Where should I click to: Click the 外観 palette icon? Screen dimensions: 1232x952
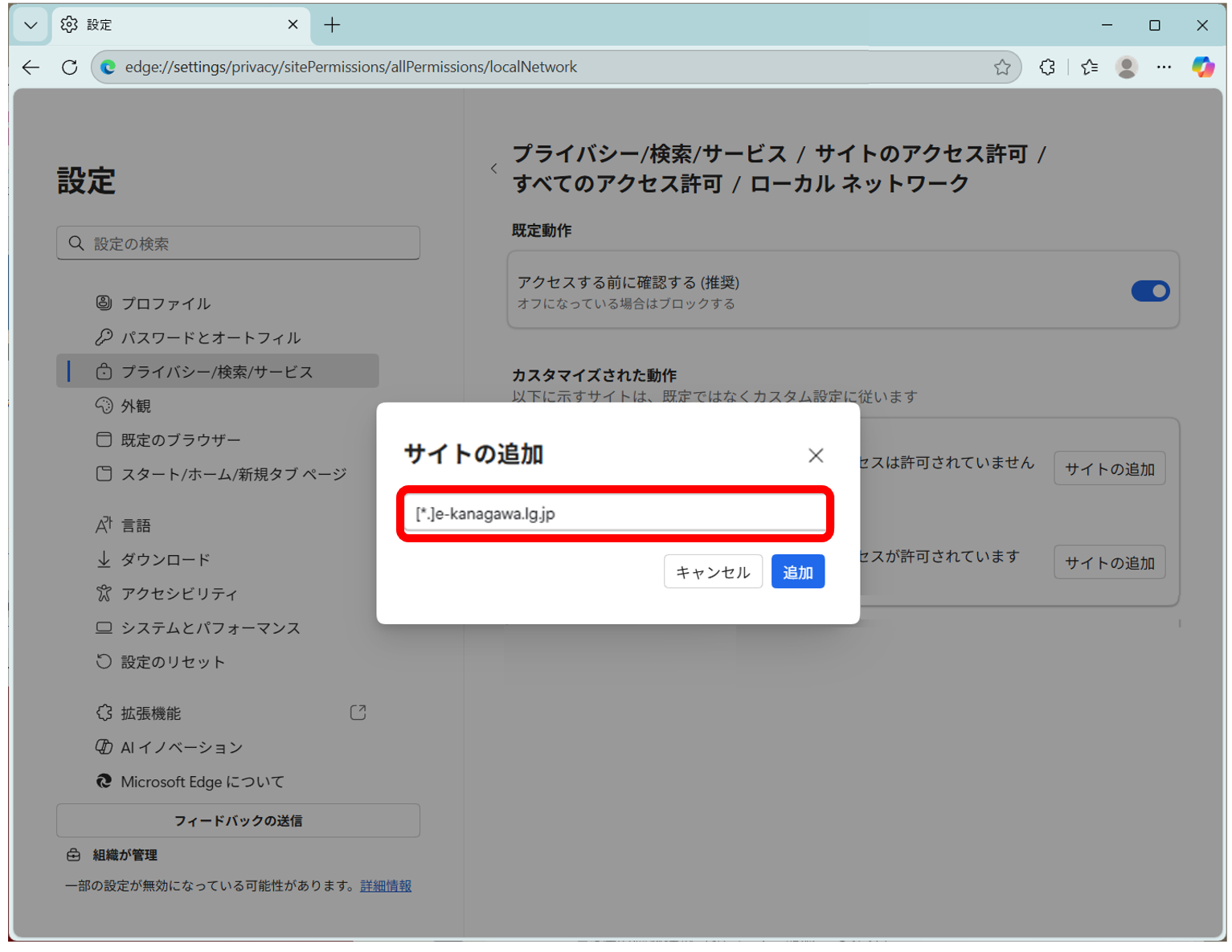[104, 406]
